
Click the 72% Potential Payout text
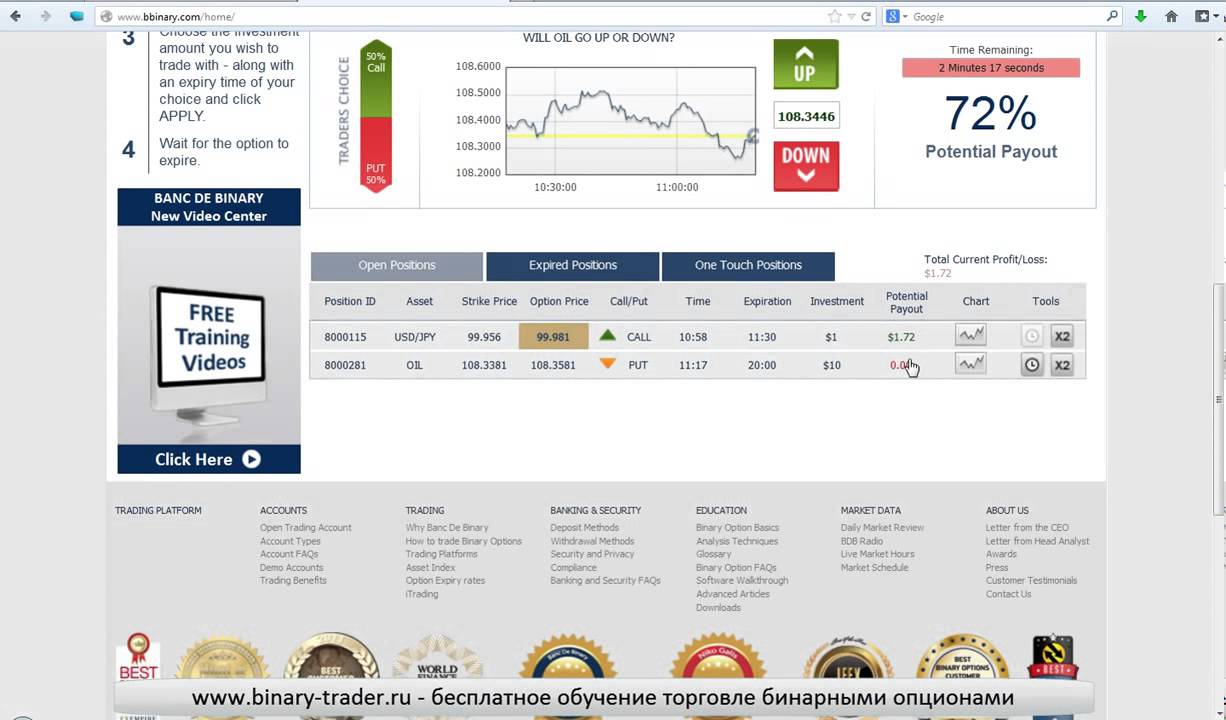click(991, 126)
